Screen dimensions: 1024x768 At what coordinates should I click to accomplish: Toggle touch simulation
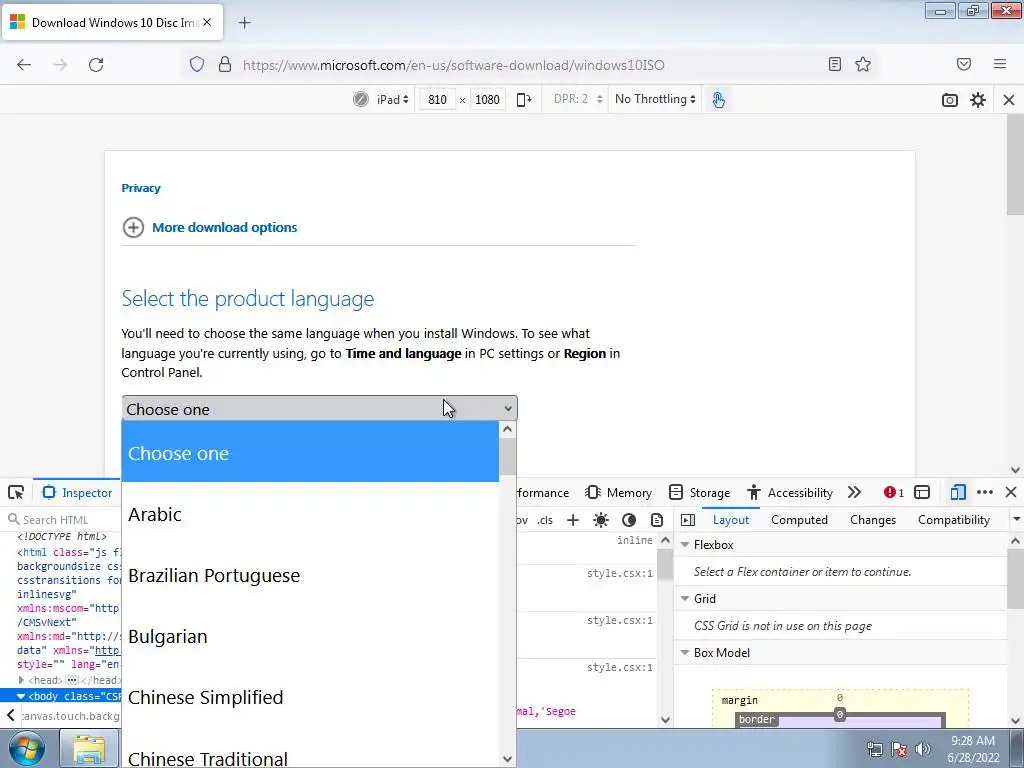pyautogui.click(x=718, y=99)
